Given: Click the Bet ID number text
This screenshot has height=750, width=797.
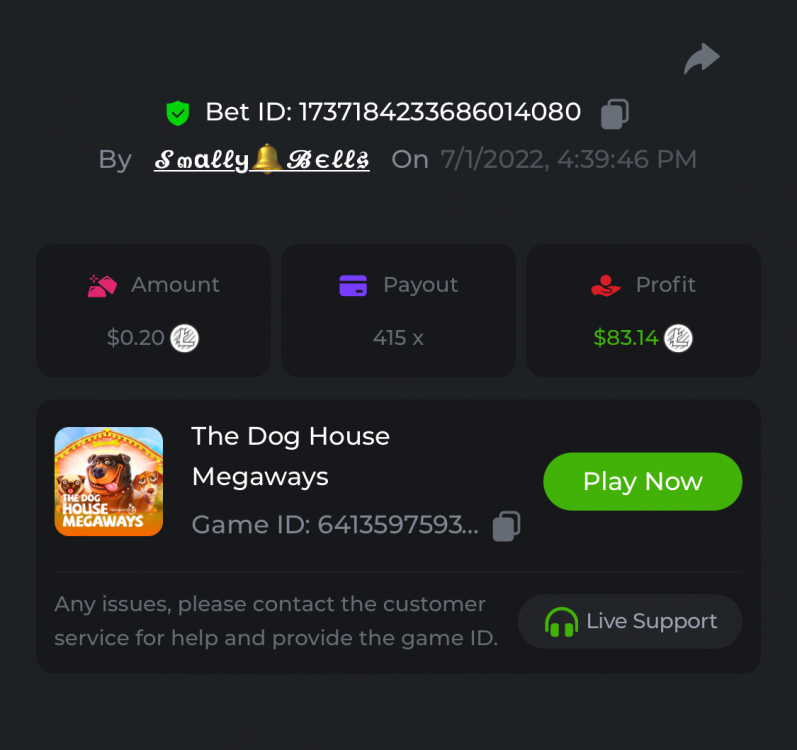Looking at the screenshot, I should point(442,112).
